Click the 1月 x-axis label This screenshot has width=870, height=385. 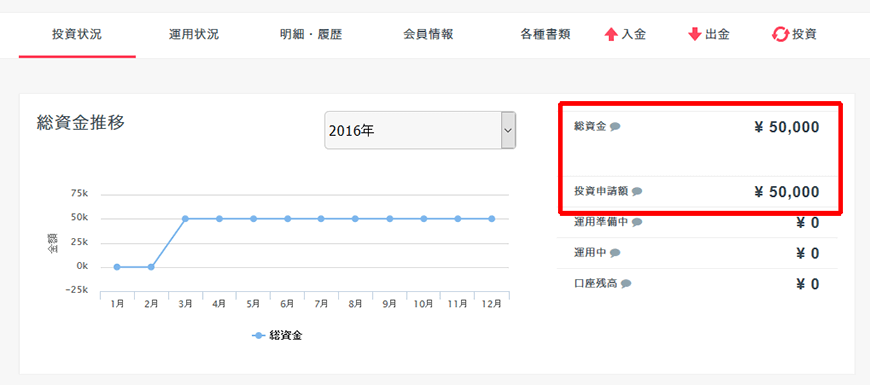[117, 304]
